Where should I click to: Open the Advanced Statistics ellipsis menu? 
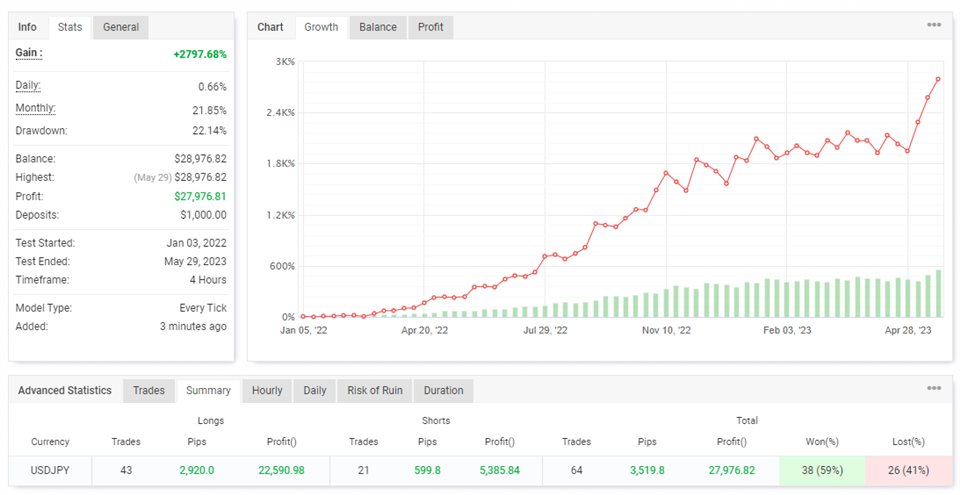(934, 388)
